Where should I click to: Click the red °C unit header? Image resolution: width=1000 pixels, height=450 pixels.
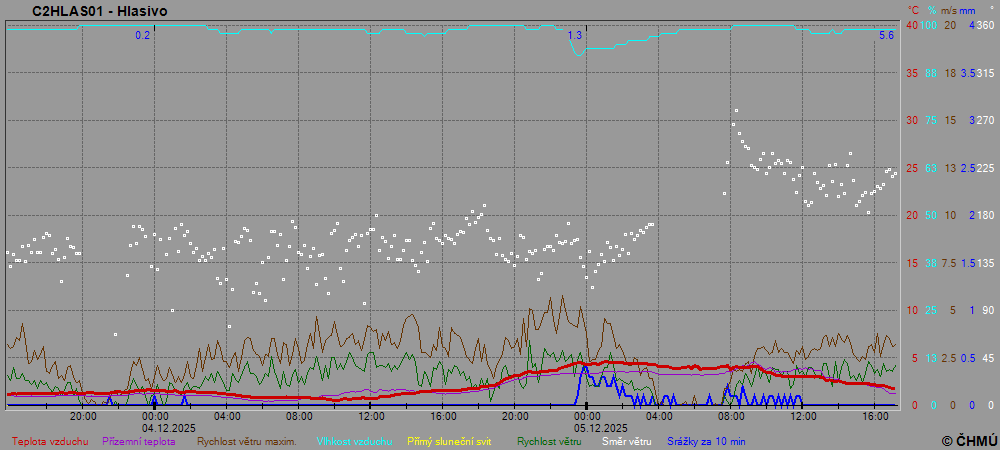[913, 10]
